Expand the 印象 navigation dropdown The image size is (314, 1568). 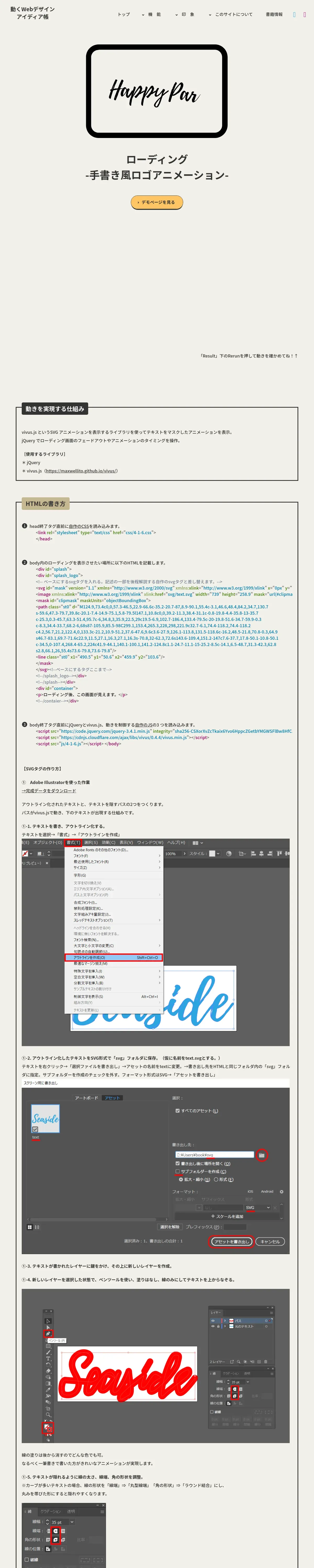(185, 15)
